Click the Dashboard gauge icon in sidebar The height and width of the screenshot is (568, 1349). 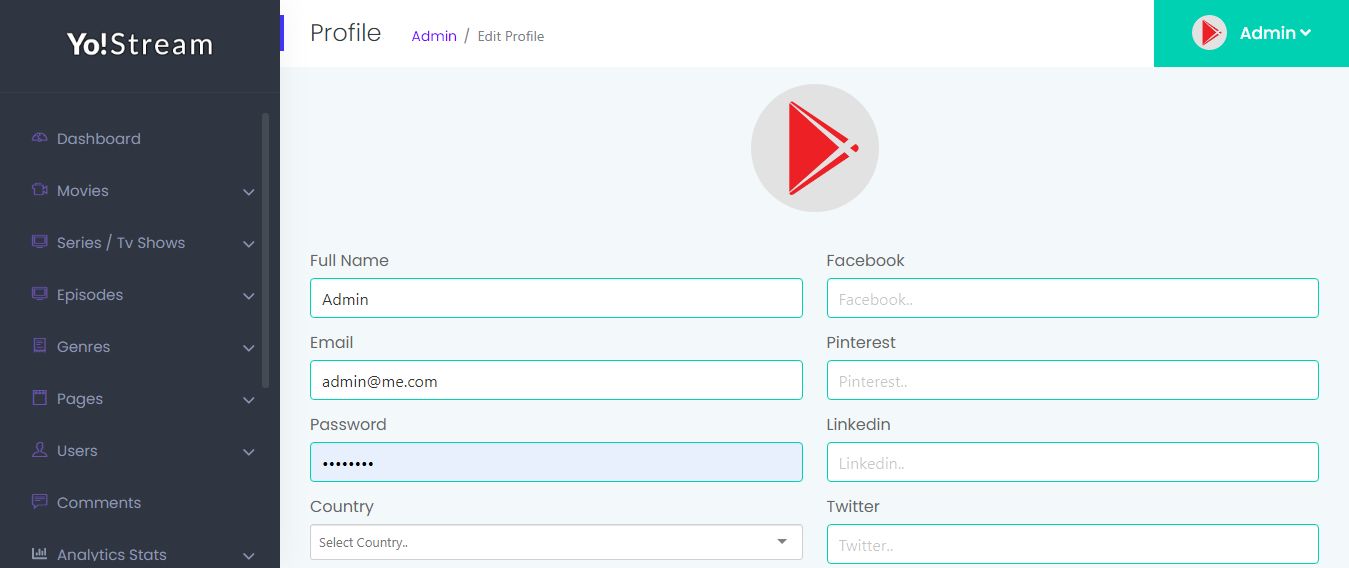click(40, 138)
